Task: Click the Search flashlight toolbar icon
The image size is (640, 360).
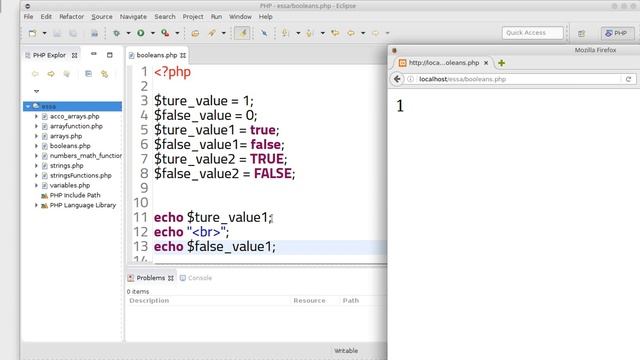Action: click(x=212, y=33)
